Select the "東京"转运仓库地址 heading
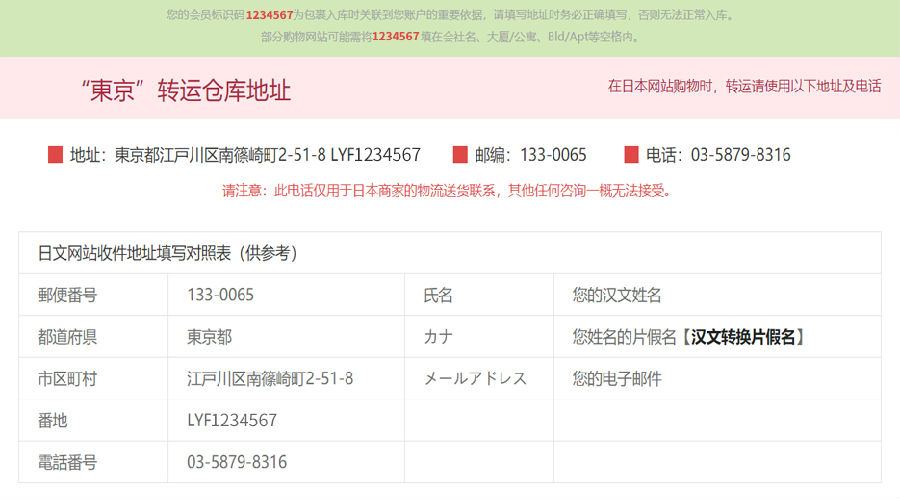900x500 pixels. click(186, 90)
